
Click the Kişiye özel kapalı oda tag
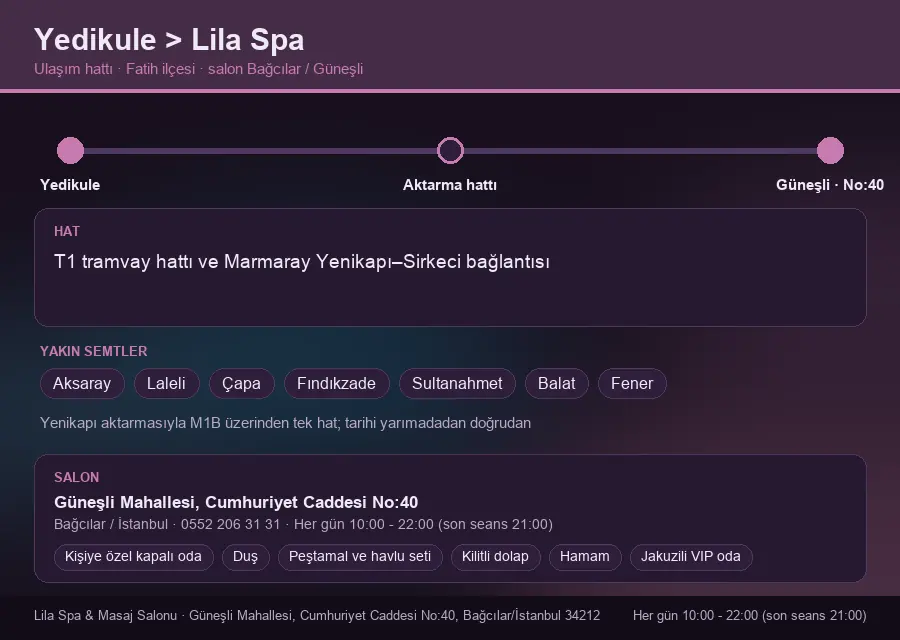(x=133, y=557)
